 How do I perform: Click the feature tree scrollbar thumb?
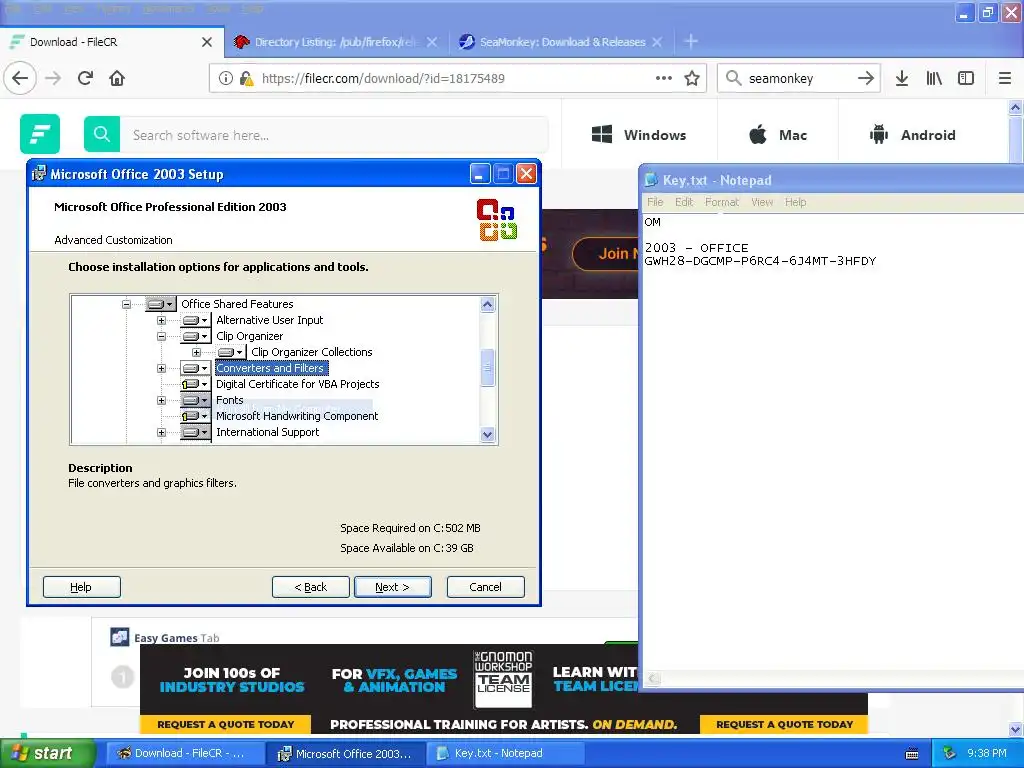pos(487,368)
